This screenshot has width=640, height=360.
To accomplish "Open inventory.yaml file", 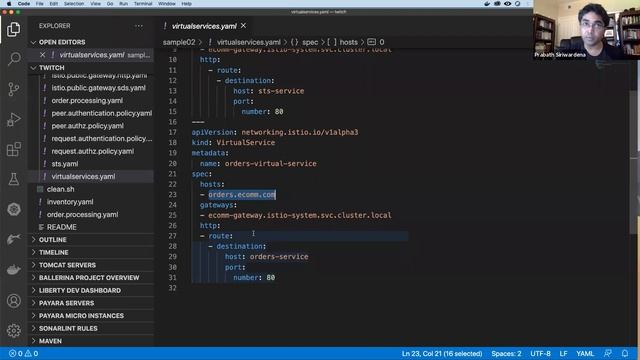I will [70, 202].
